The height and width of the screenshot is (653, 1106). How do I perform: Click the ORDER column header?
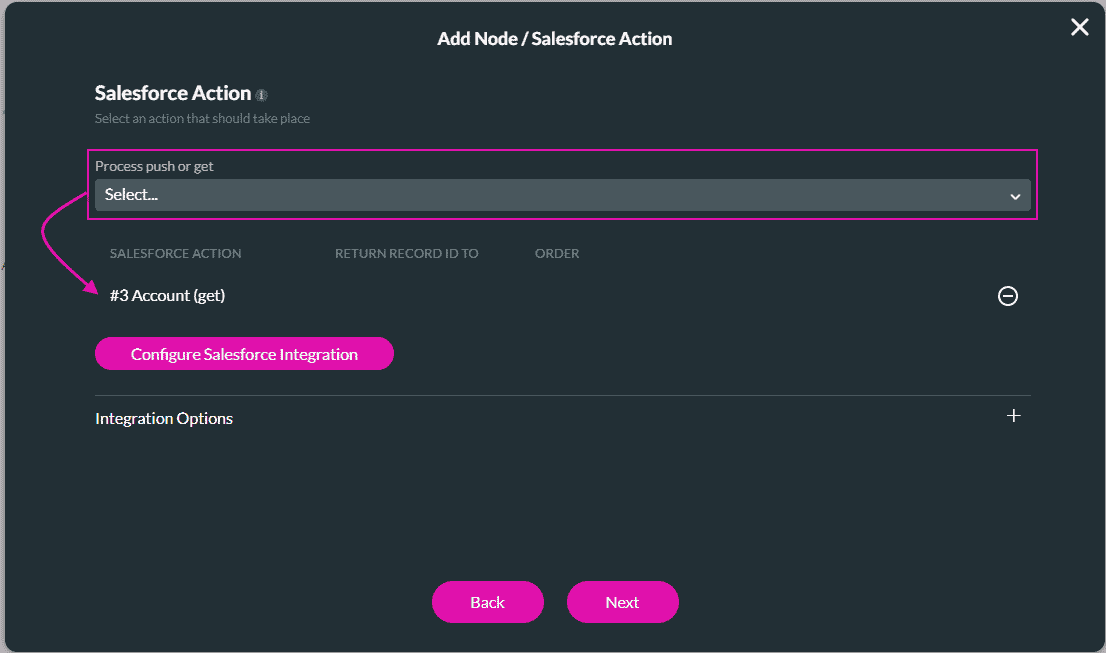tap(556, 253)
